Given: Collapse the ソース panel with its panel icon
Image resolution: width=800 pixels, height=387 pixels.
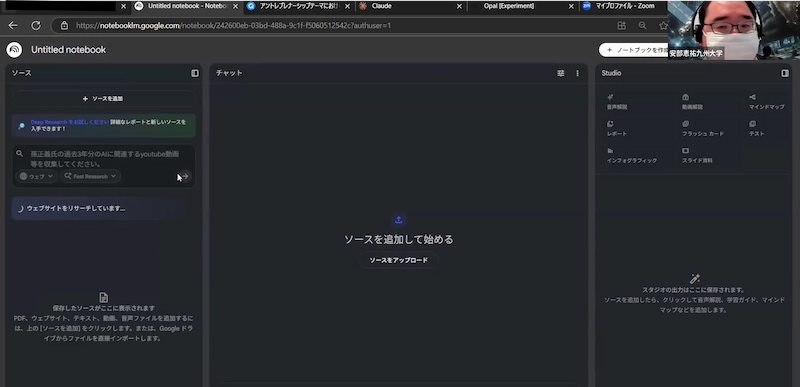Looking at the screenshot, I should click(195, 73).
